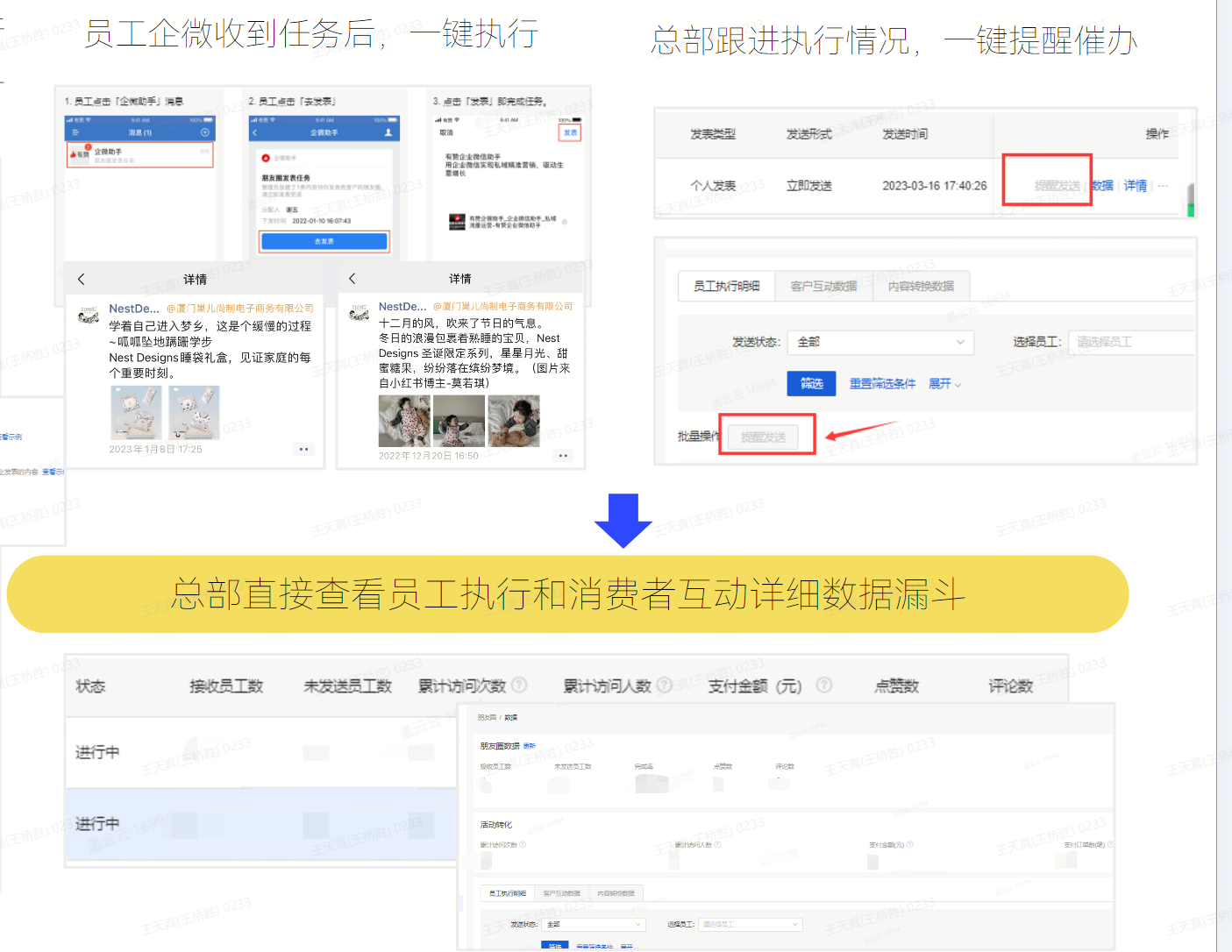Switch to the 客户互动数据 tab
Viewport: 1232px width, 952px height.
tap(823, 286)
